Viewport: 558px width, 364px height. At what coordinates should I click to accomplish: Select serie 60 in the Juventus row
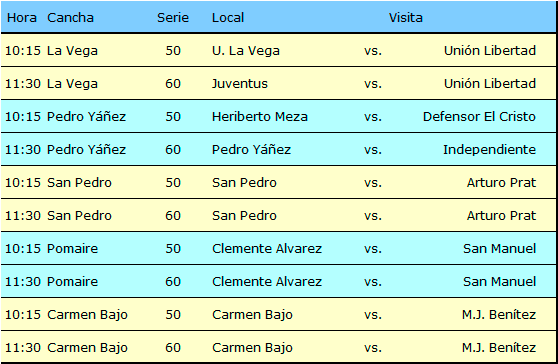pyautogui.click(x=173, y=84)
